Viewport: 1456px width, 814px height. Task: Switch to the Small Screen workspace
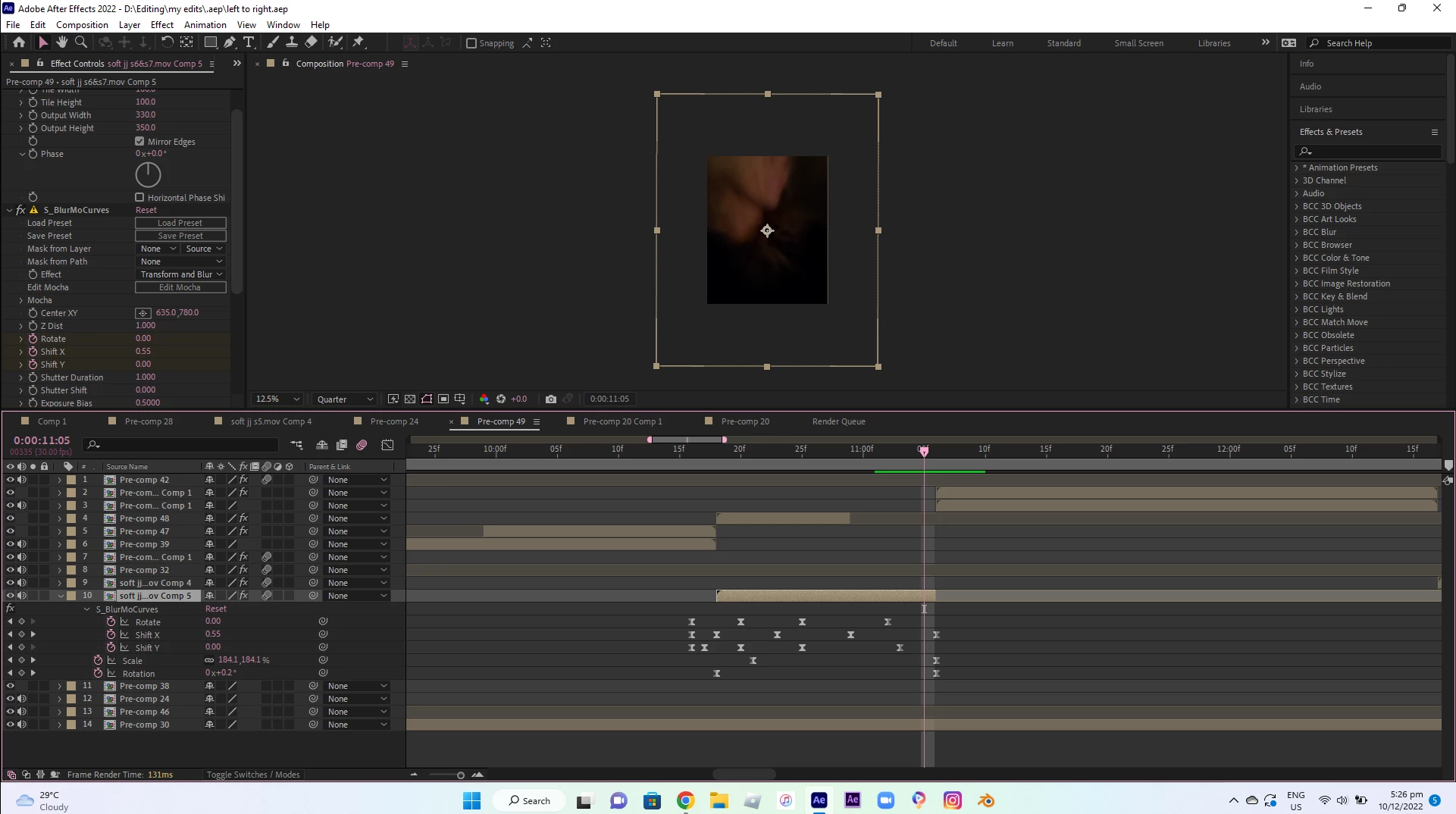[1138, 43]
